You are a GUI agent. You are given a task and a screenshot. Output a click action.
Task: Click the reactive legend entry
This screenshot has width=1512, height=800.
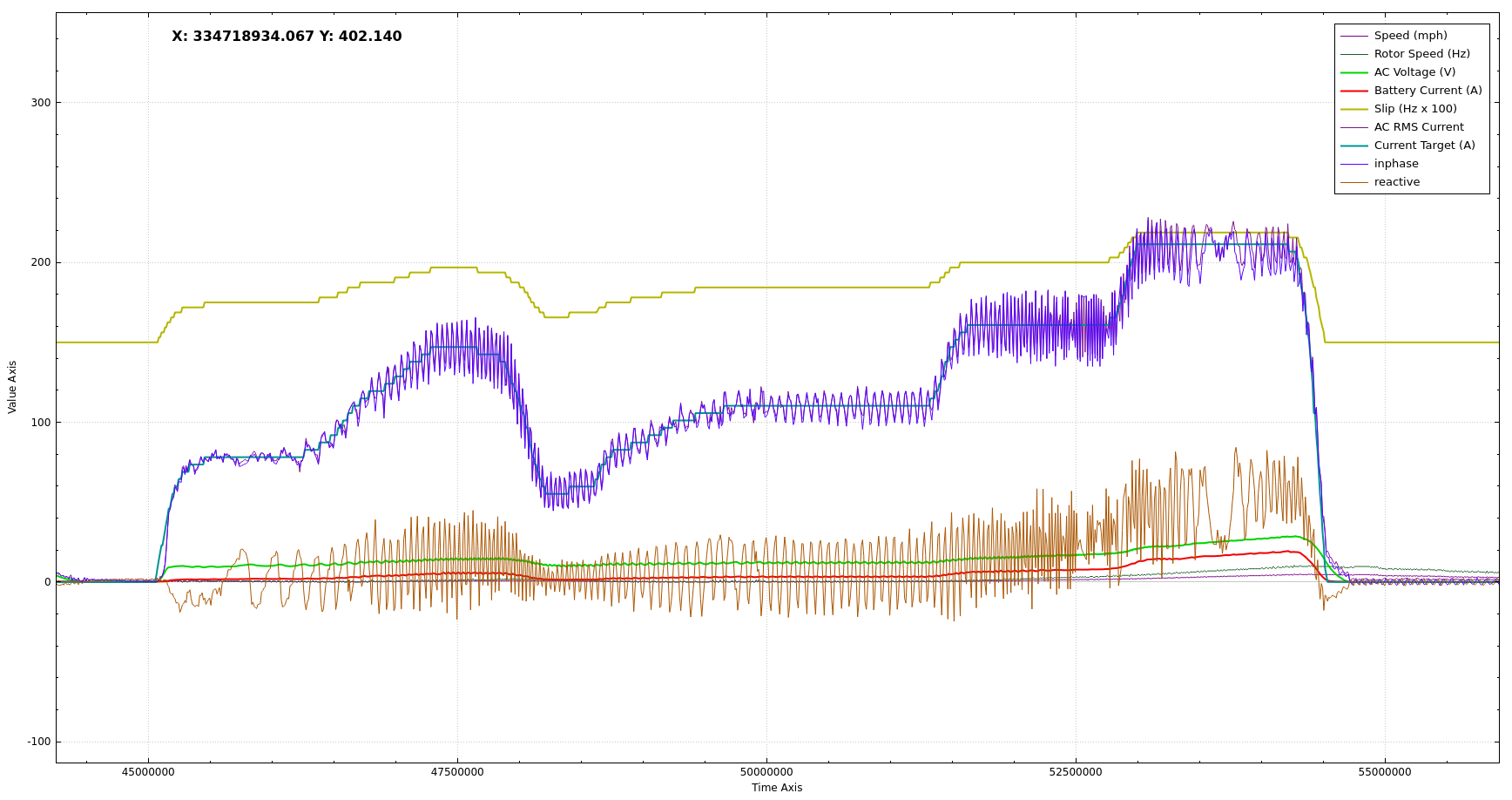click(1397, 182)
